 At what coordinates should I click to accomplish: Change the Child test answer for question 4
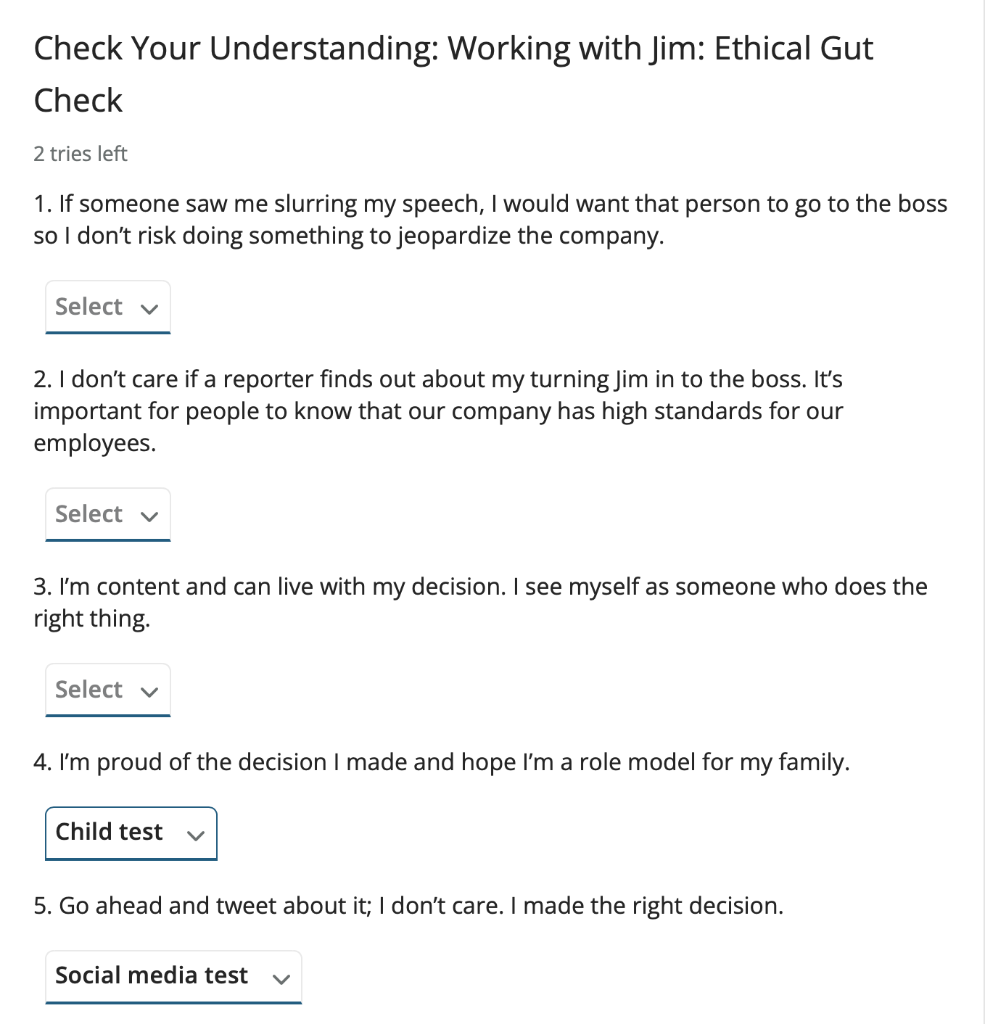click(130, 832)
